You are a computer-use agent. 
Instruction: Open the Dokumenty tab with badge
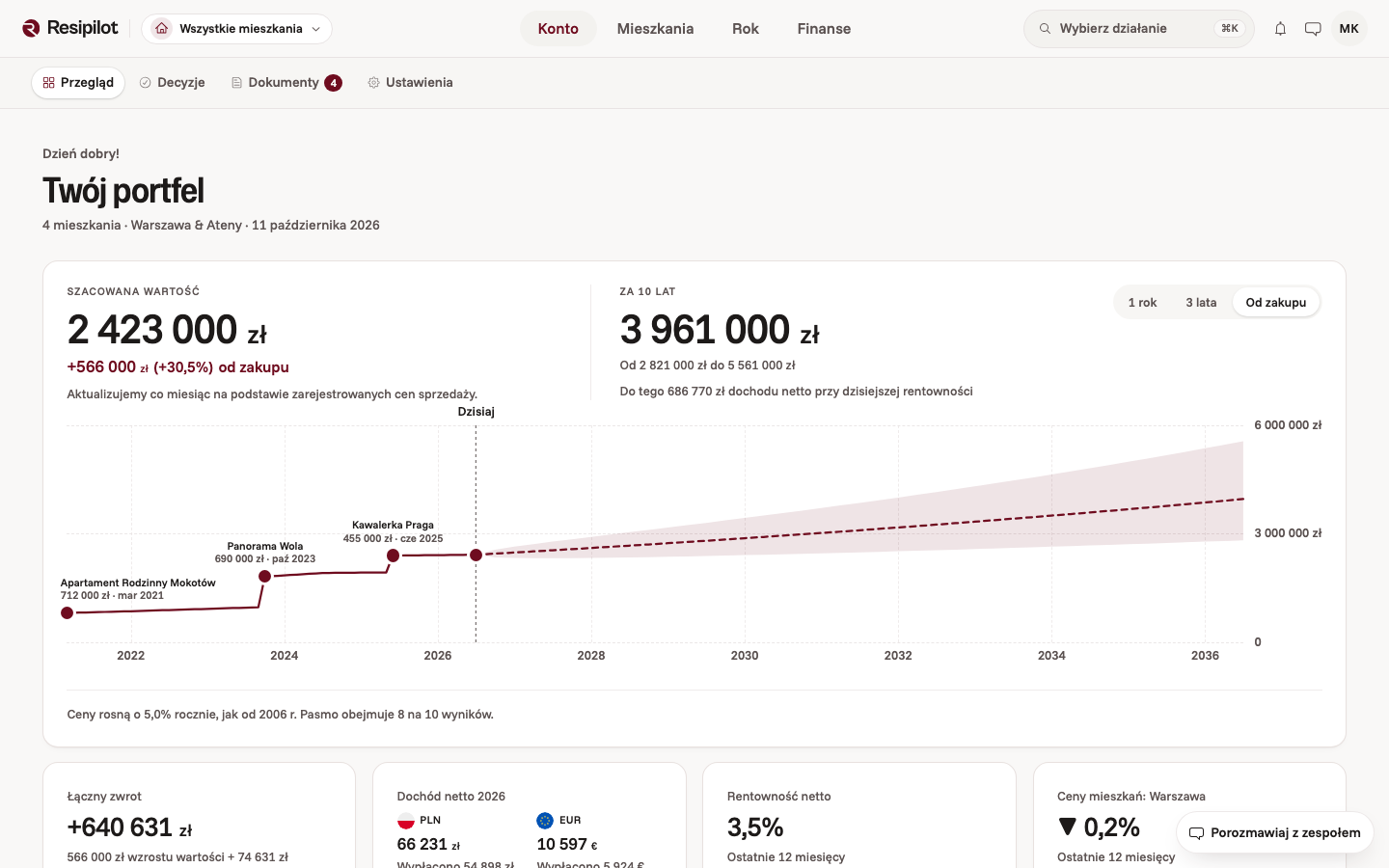click(286, 83)
